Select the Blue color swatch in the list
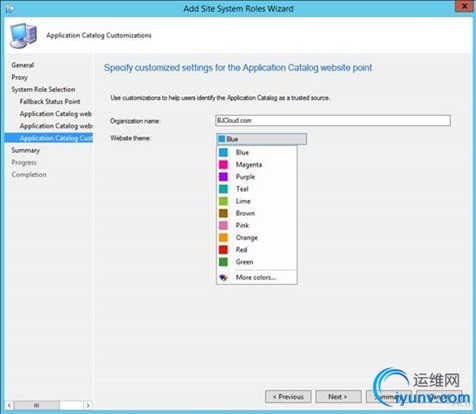 point(223,152)
